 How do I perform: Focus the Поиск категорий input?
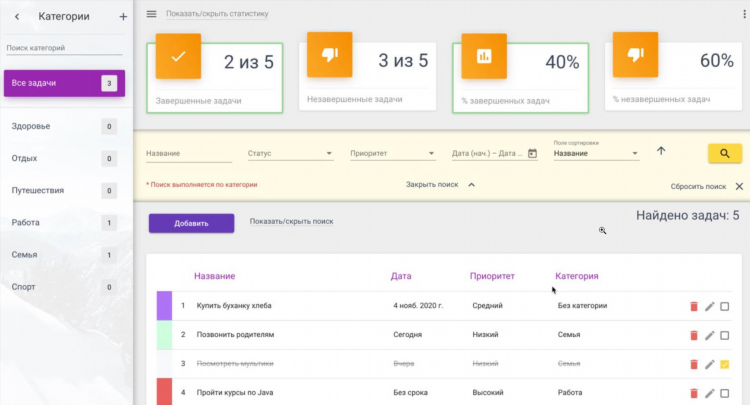(64, 48)
